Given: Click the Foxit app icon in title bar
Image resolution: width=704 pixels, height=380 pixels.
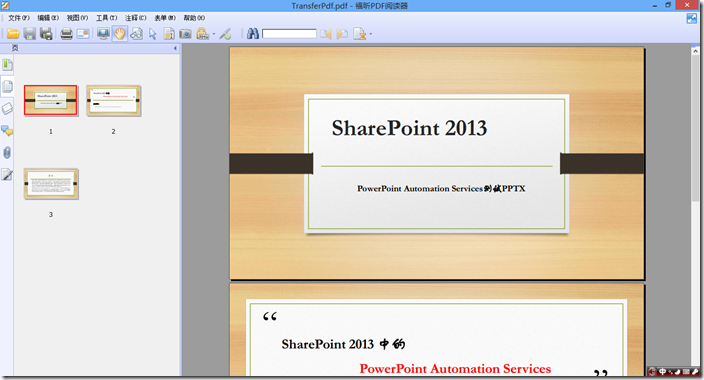Looking at the screenshot, I should pos(5,5).
